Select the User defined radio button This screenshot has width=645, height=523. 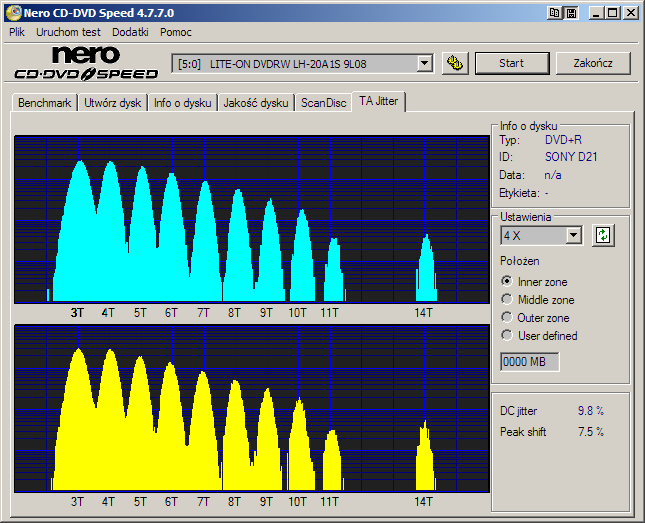pos(507,335)
